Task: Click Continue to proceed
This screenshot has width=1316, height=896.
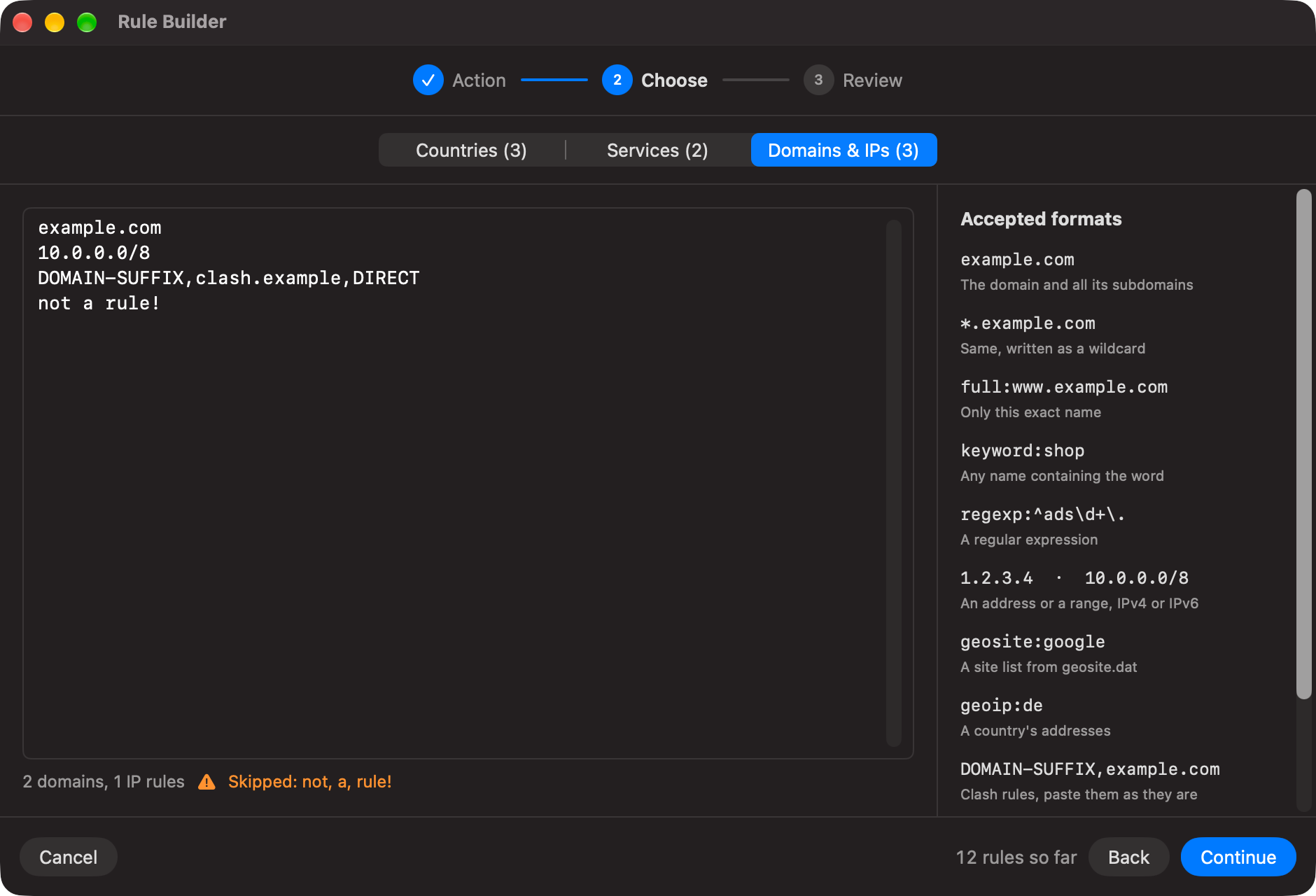Action: (x=1238, y=857)
